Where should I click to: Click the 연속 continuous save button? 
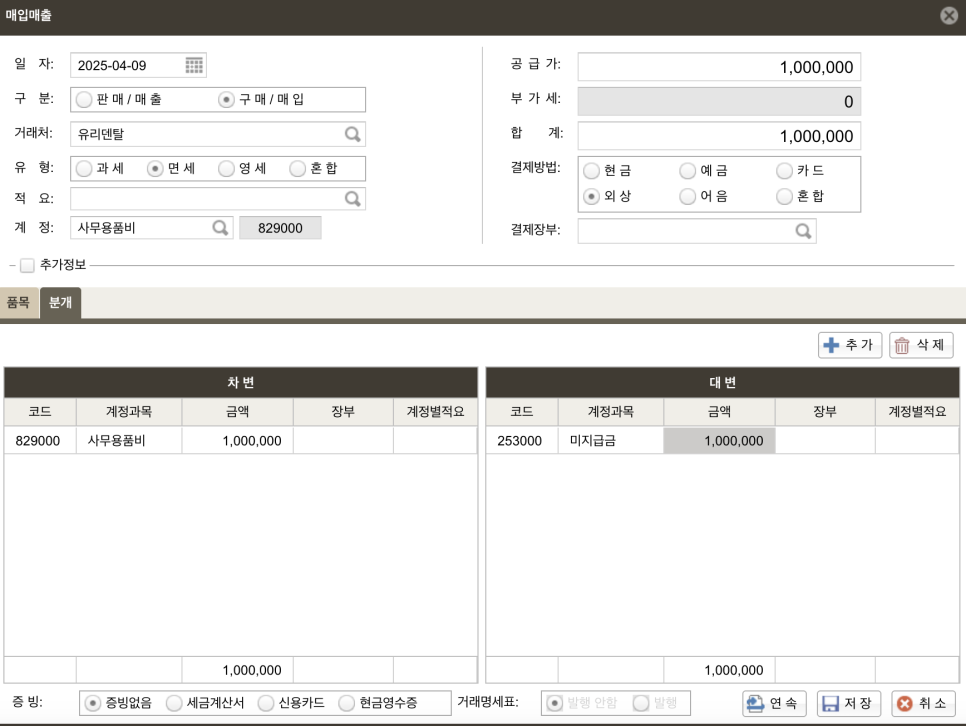tap(774, 704)
